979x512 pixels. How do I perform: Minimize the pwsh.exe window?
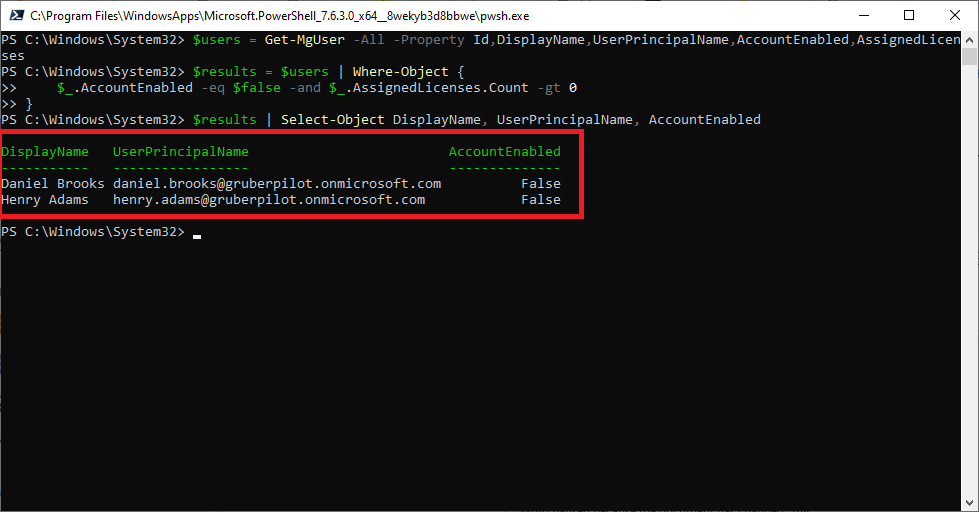pyautogui.click(x=864, y=15)
